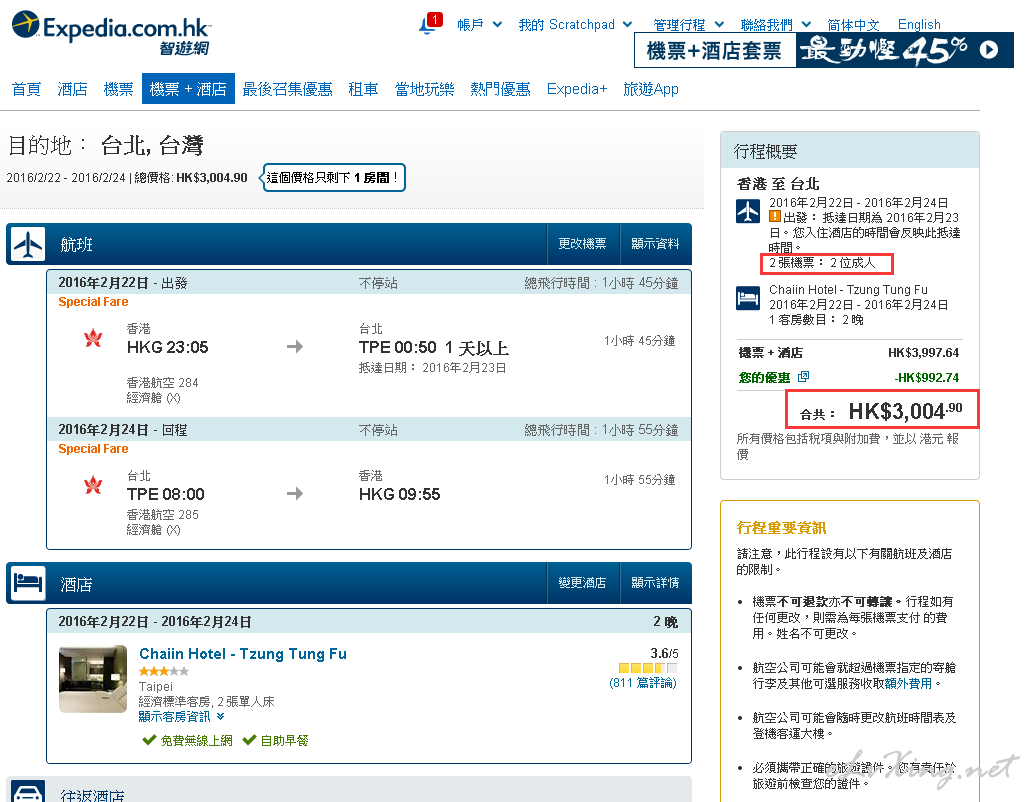Image resolution: width=1030 pixels, height=802 pixels.
Task: Click 更改機票 change flight button
Action: 582,244
